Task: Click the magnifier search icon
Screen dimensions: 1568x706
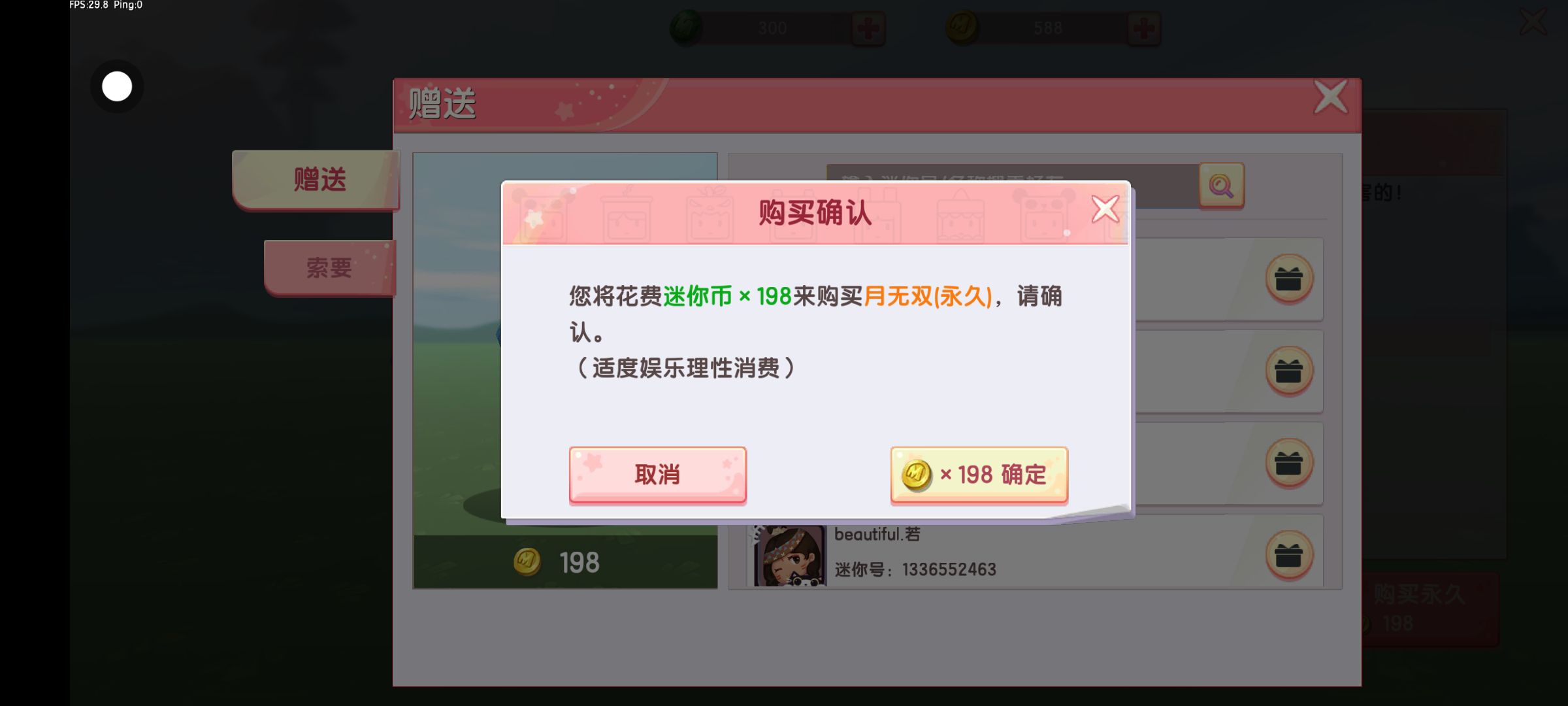Action: pyautogui.click(x=1221, y=186)
